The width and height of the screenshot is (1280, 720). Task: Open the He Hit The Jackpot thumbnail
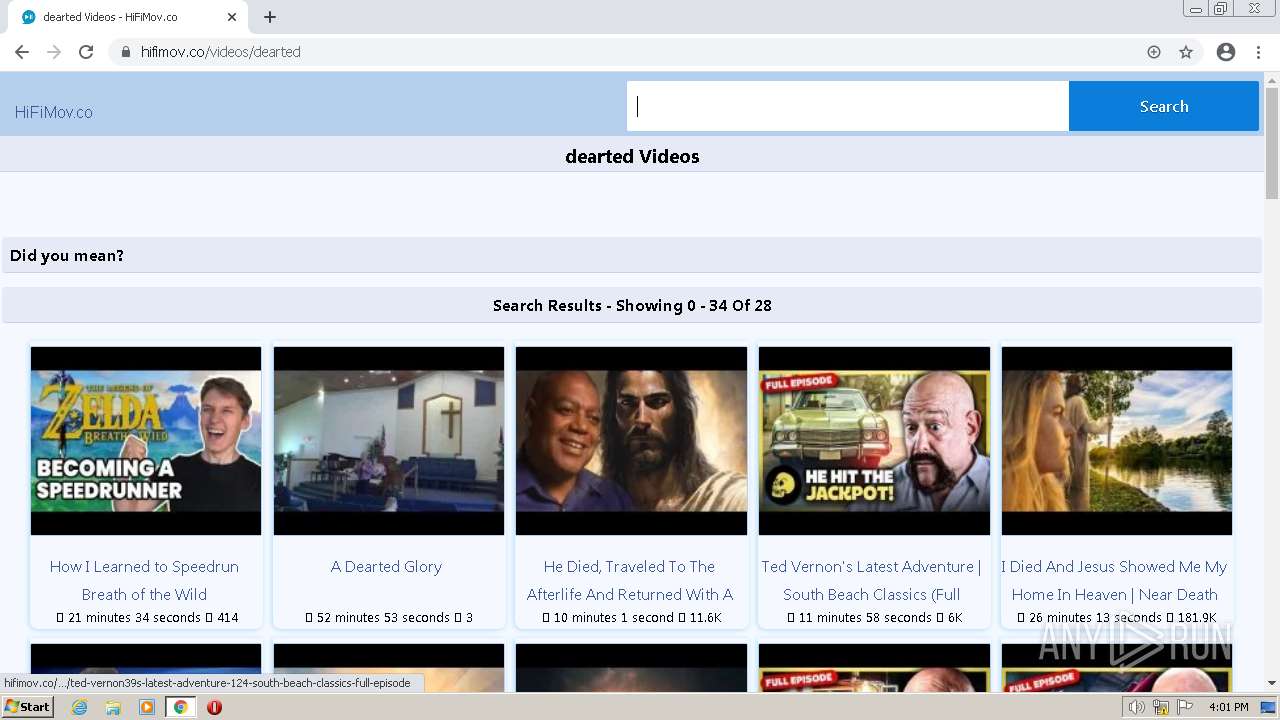[x=874, y=441]
